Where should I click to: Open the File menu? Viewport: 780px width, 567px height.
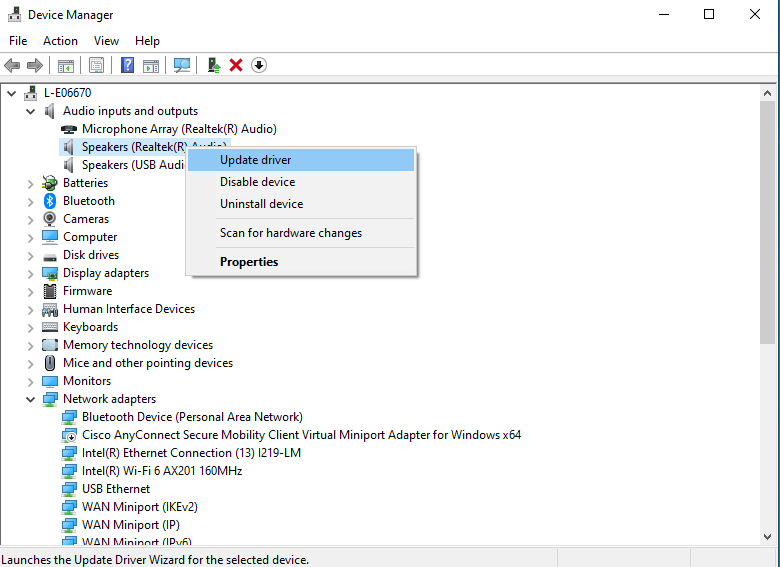click(18, 41)
